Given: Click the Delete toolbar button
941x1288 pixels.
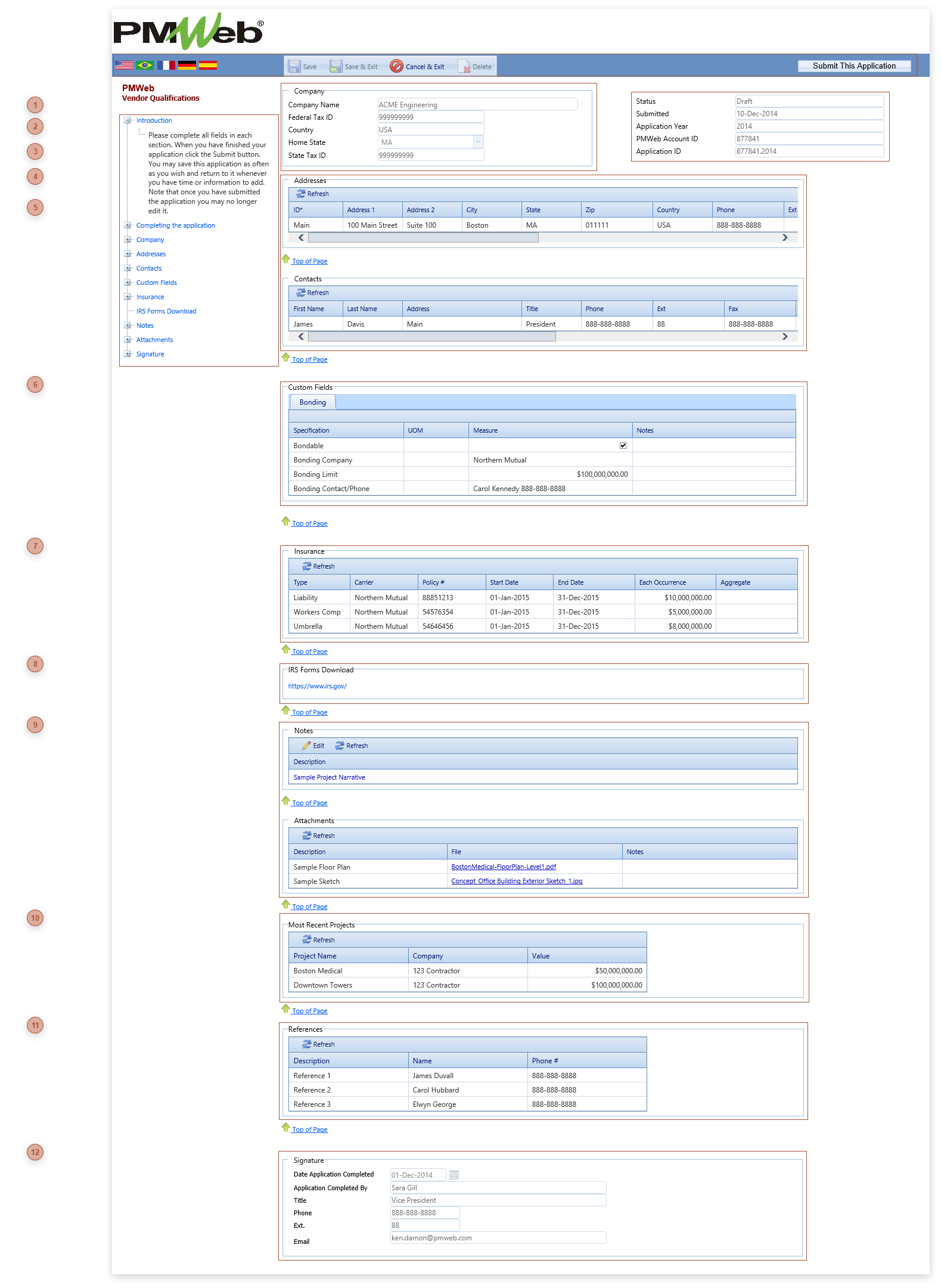Looking at the screenshot, I should click(475, 66).
